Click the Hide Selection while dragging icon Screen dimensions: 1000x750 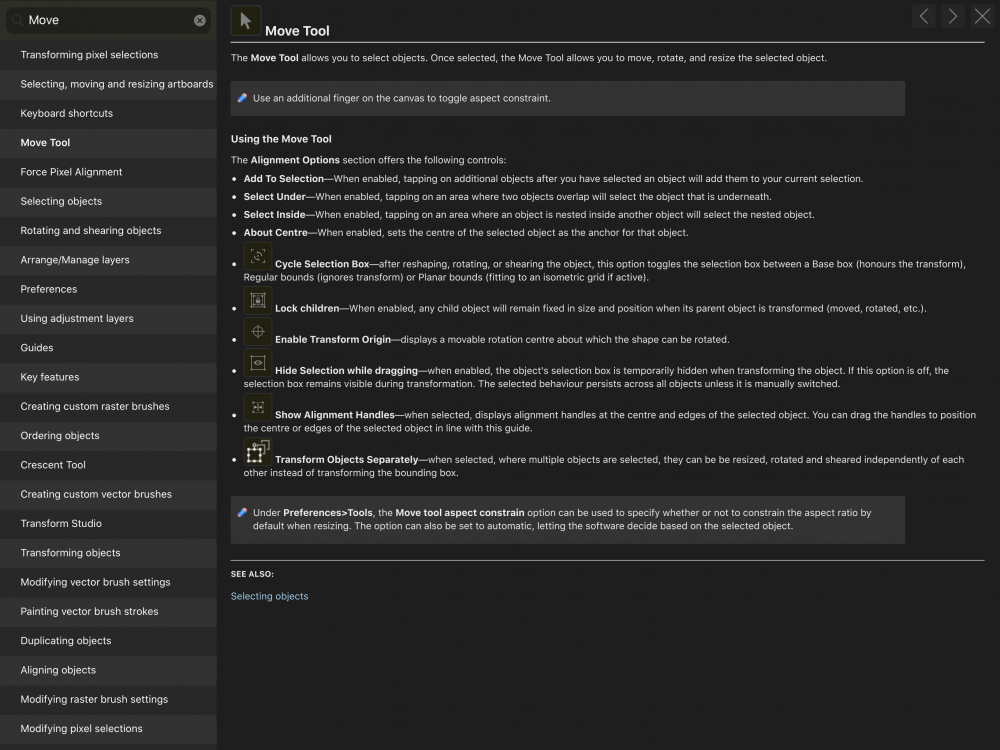[x=258, y=363]
